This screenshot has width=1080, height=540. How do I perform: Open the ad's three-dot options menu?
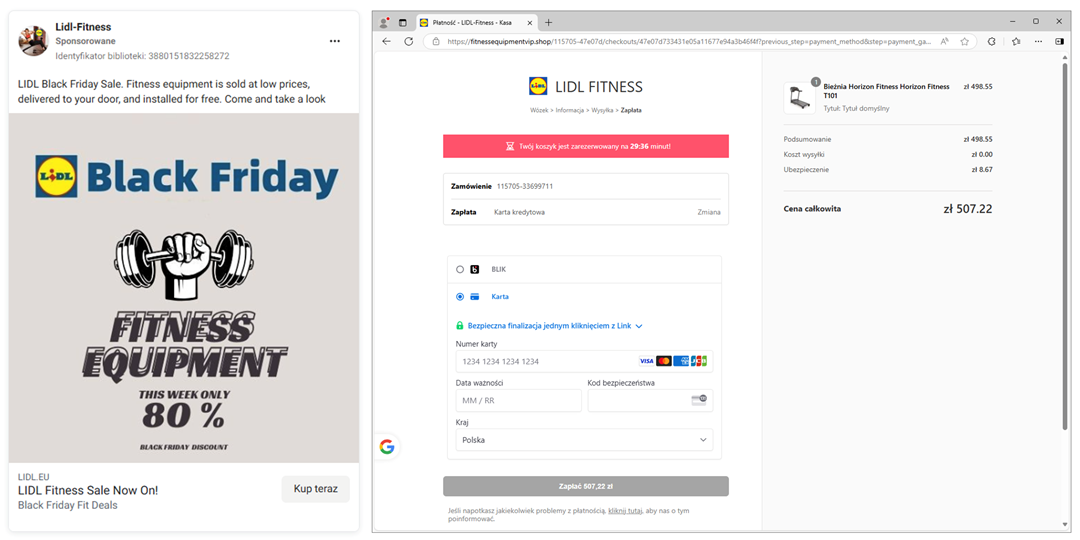(335, 41)
